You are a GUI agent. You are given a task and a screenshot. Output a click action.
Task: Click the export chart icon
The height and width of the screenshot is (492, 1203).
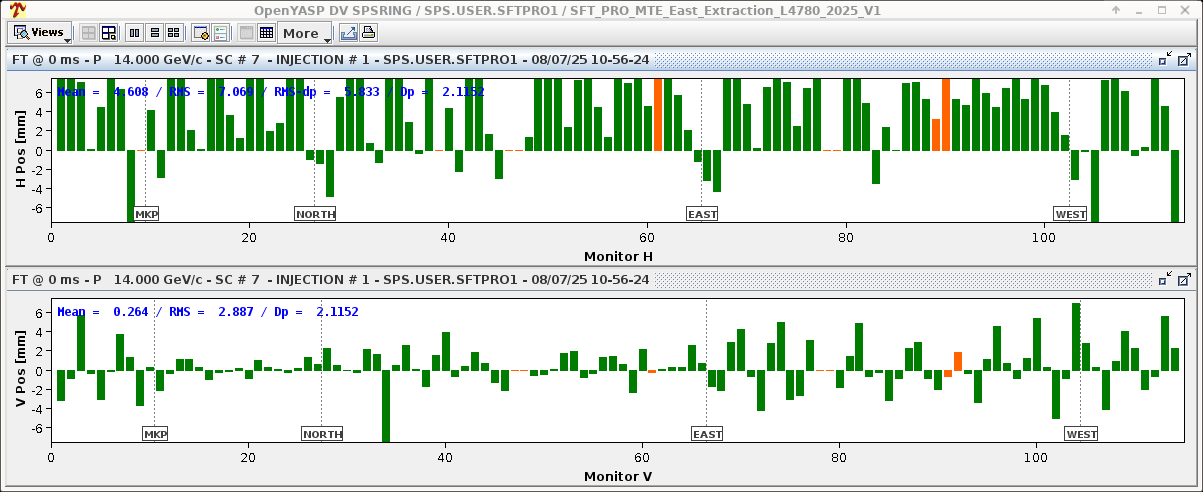[348, 33]
